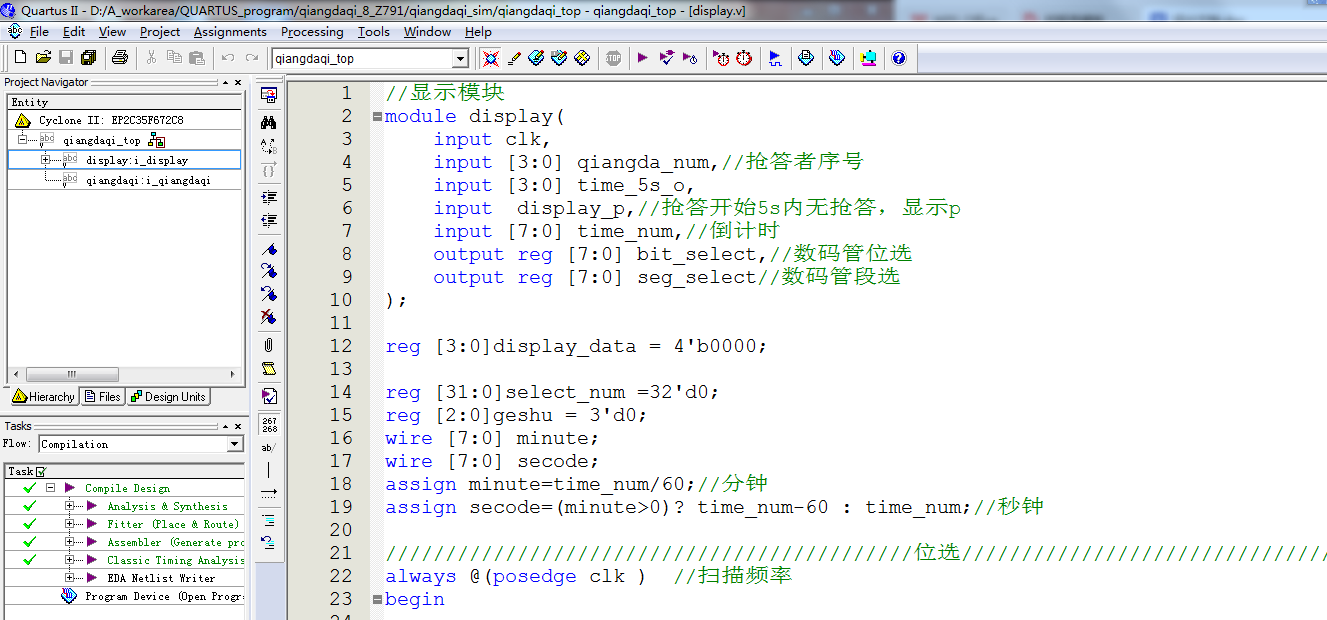
Task: Switch to the Design Units tab
Action: (x=167, y=397)
